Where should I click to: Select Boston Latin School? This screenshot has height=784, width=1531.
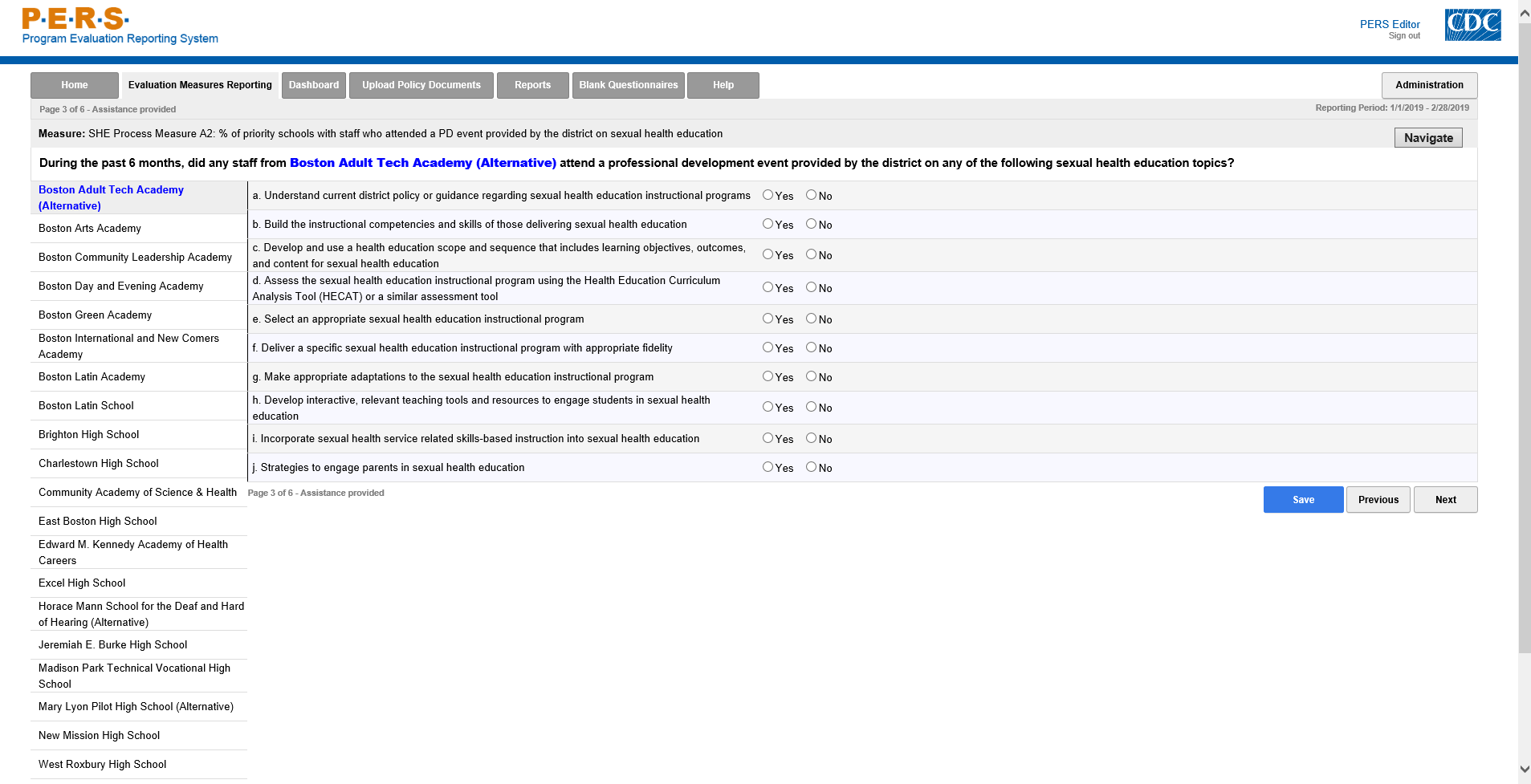139,406
